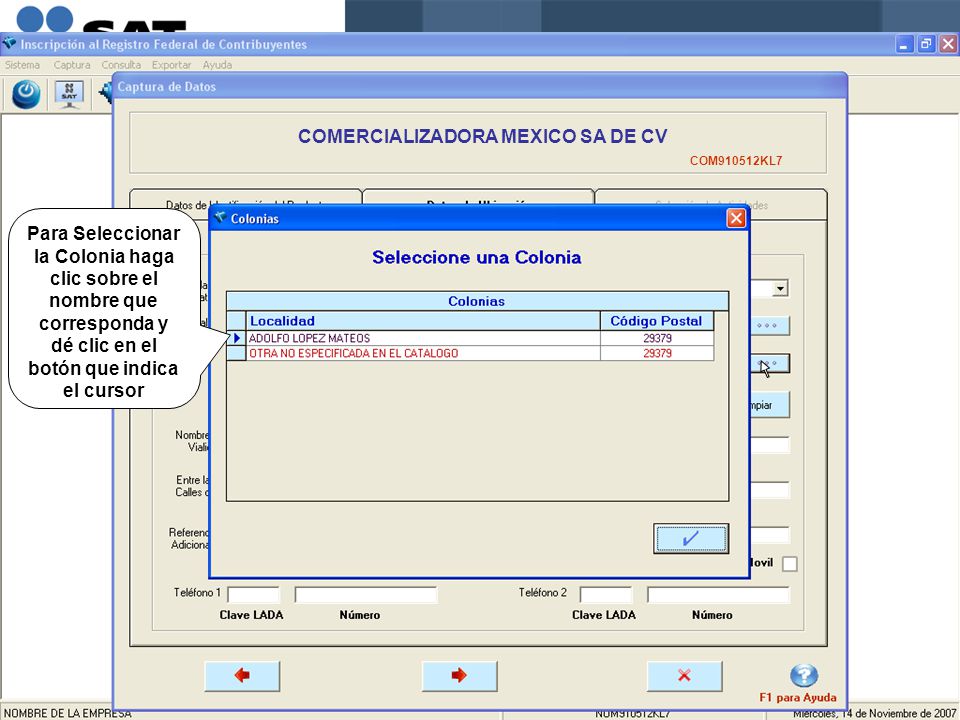Restore the Inscripción al Registro window

click(926, 44)
